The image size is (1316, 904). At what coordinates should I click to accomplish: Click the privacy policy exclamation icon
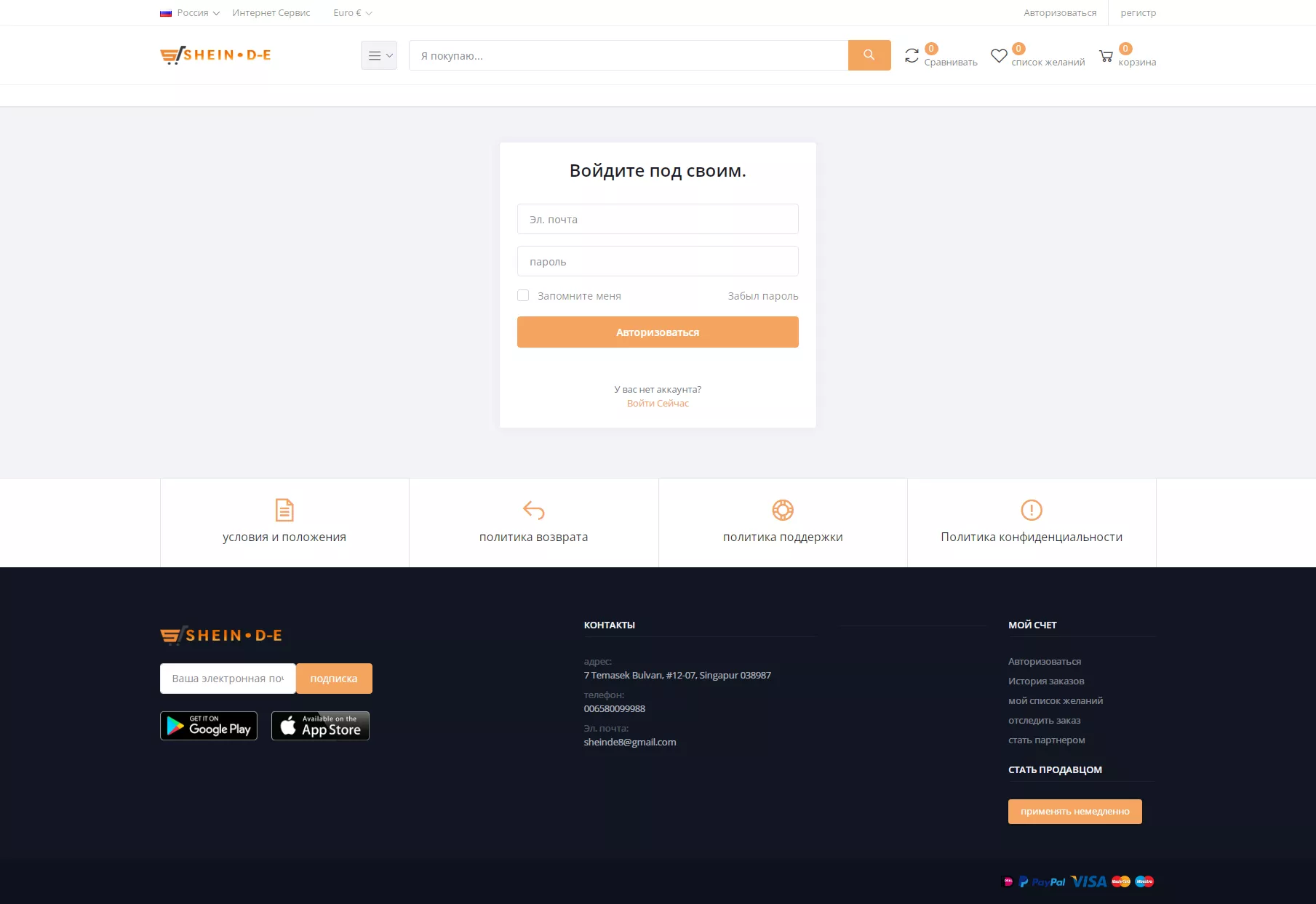[1031, 510]
